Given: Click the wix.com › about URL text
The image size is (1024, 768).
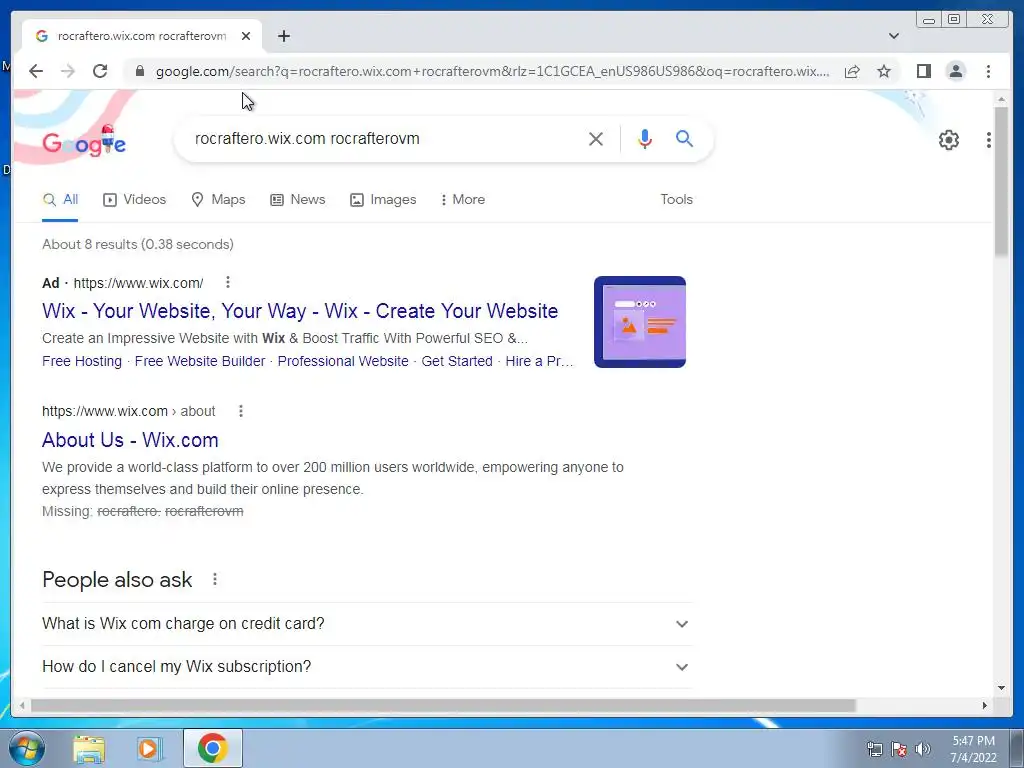Looking at the screenshot, I should tap(129, 411).
